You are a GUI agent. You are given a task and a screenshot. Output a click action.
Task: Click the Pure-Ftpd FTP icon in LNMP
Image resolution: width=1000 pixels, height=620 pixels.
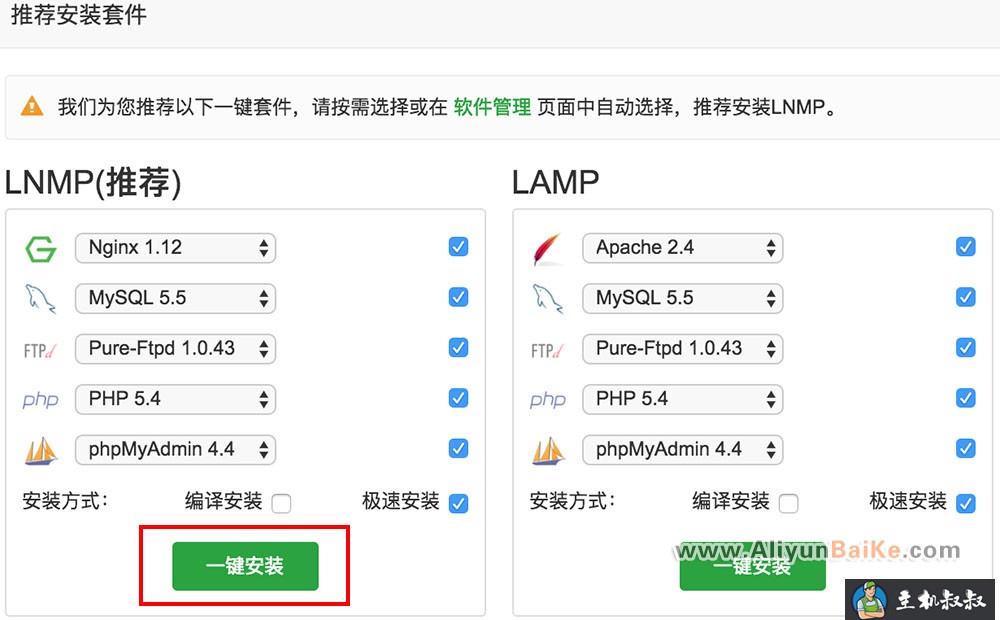(x=40, y=350)
